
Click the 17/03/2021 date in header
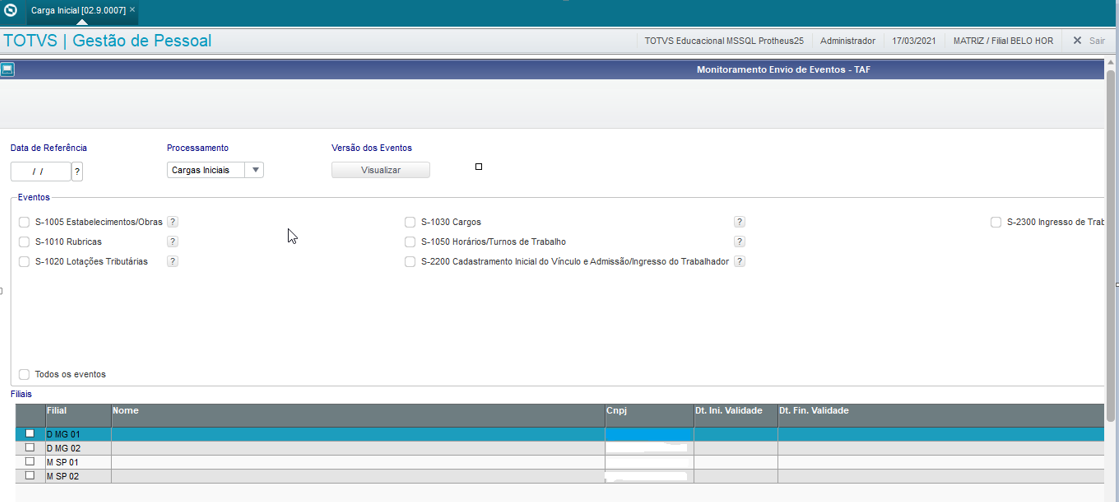(913, 41)
